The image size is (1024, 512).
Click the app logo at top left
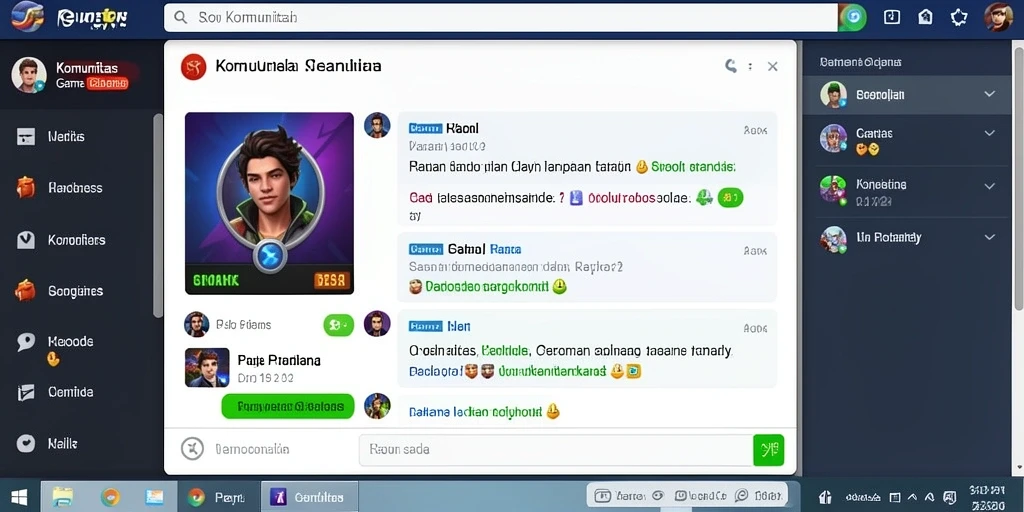(x=27, y=17)
